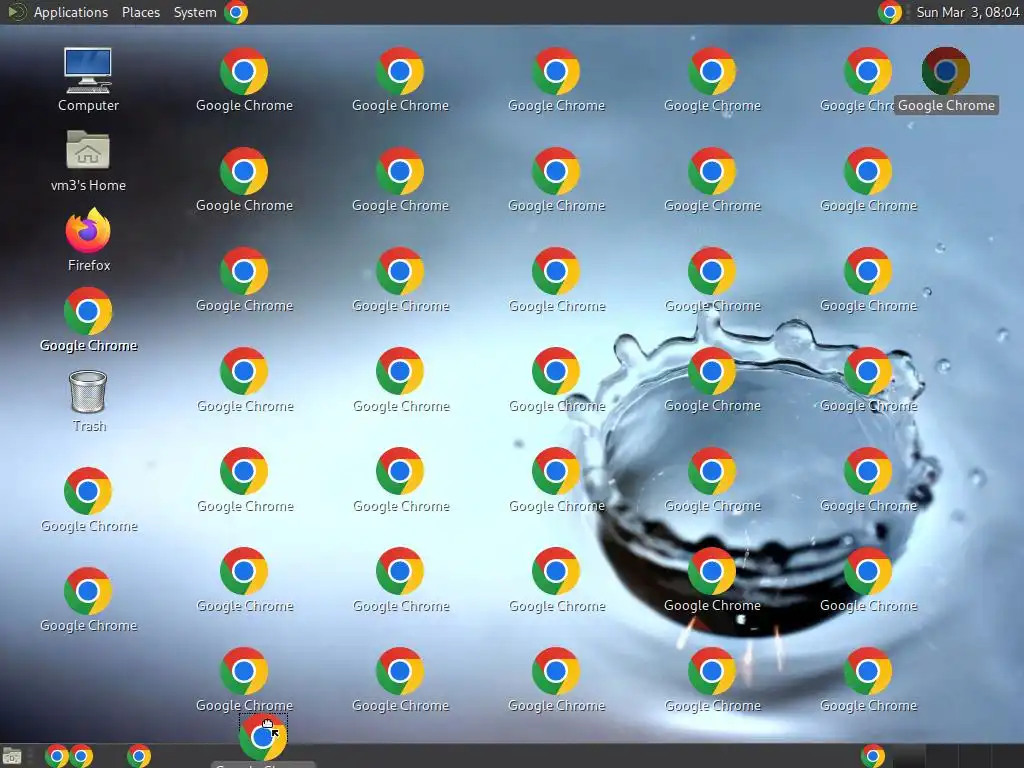Viewport: 1024px width, 768px height.
Task: Click the show-desktop button in bottom panel
Action: point(12,756)
